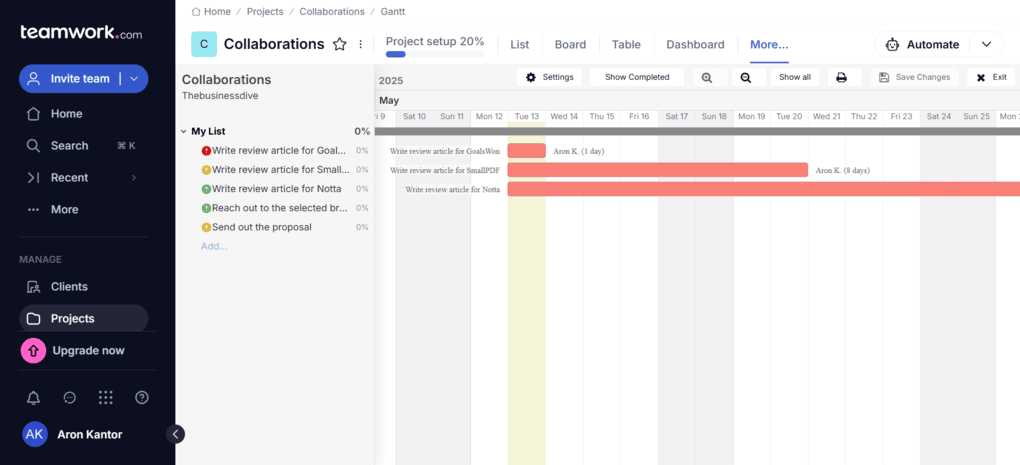Open notifications bell icon
Screen dimensions: 1020x465
tap(33, 397)
